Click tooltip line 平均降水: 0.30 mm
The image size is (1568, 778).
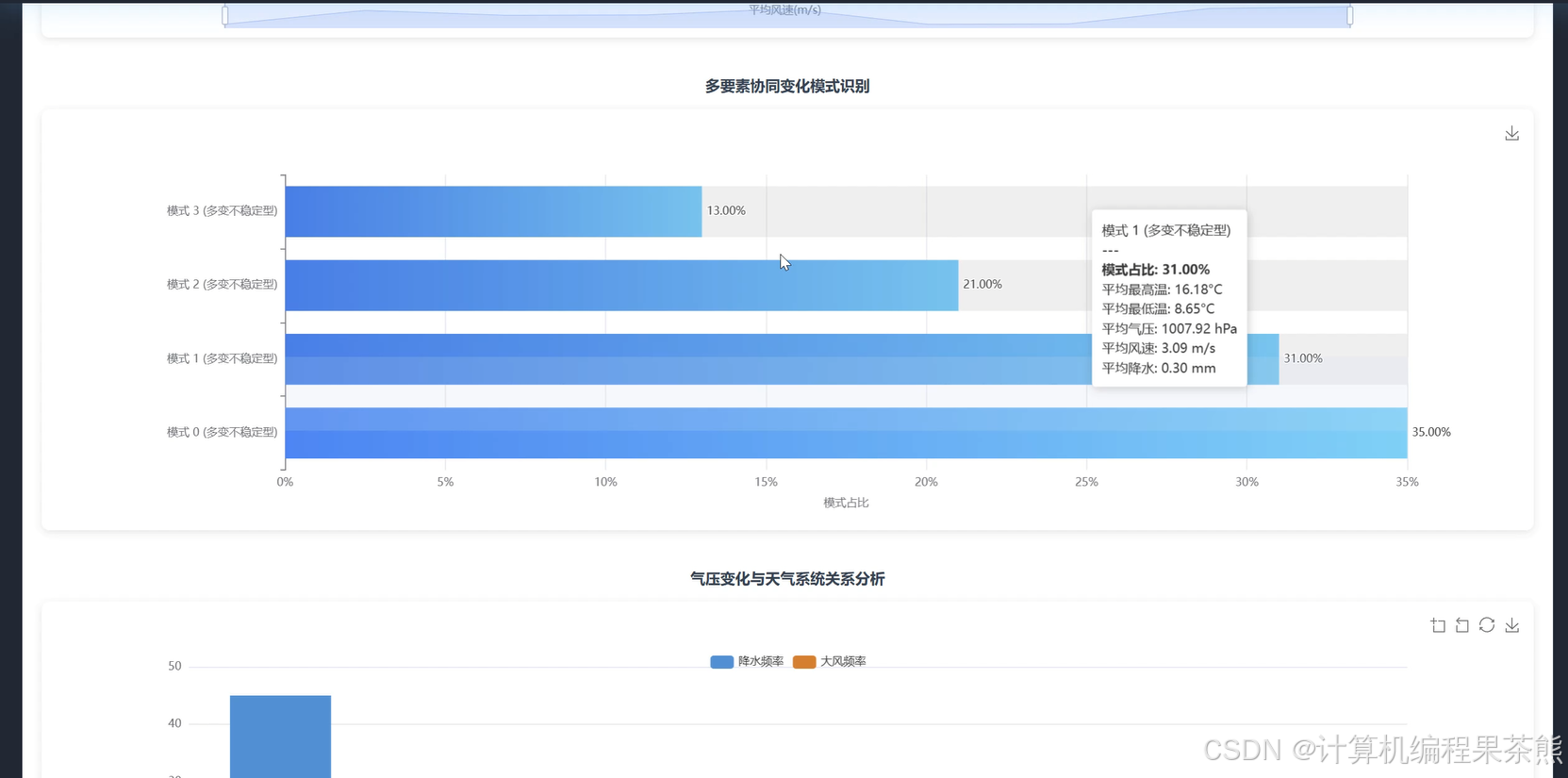pos(1159,368)
